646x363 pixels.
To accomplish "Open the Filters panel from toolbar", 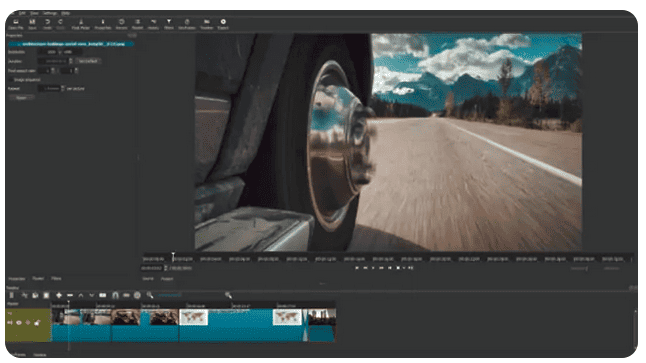I will [169, 24].
